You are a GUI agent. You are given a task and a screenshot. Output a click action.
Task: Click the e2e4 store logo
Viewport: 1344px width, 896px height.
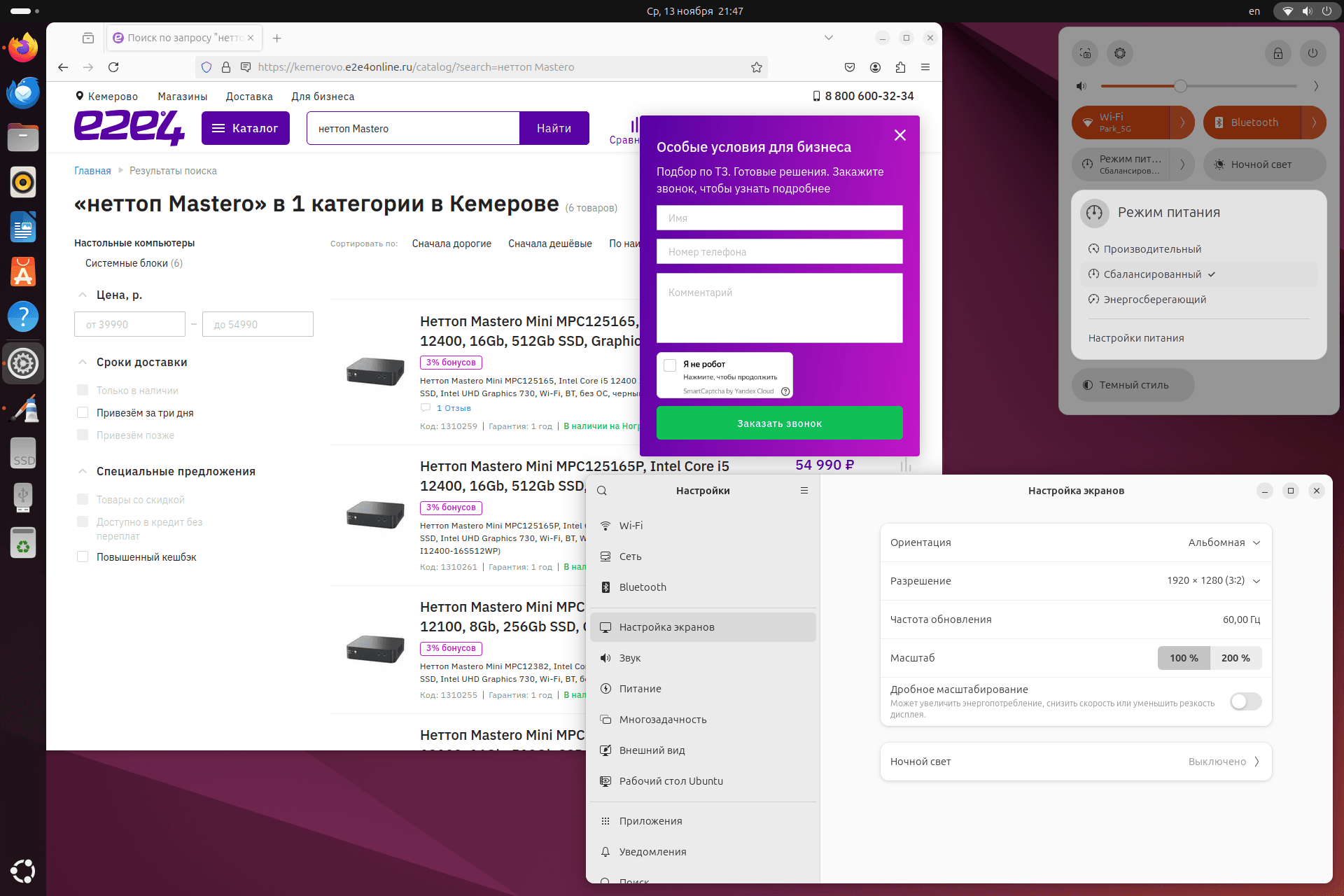point(129,128)
